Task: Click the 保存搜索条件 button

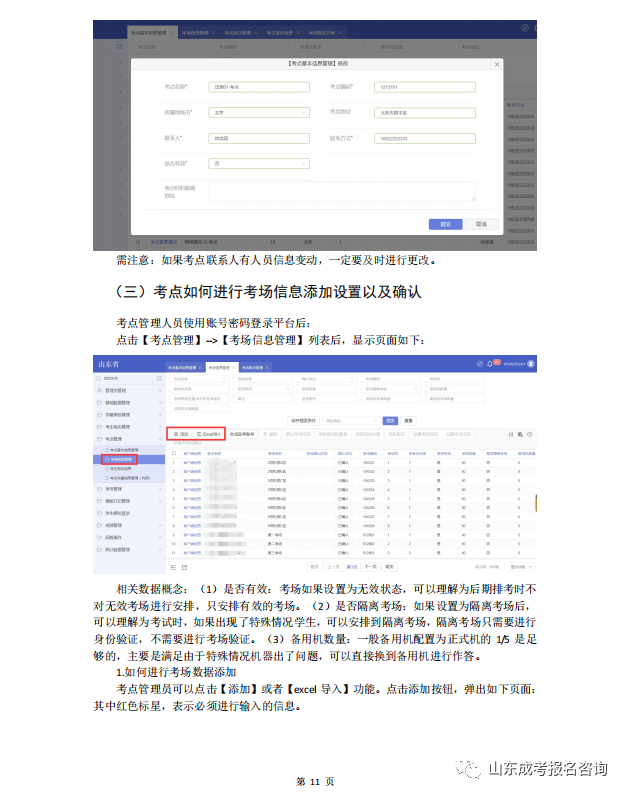Action: point(304,421)
